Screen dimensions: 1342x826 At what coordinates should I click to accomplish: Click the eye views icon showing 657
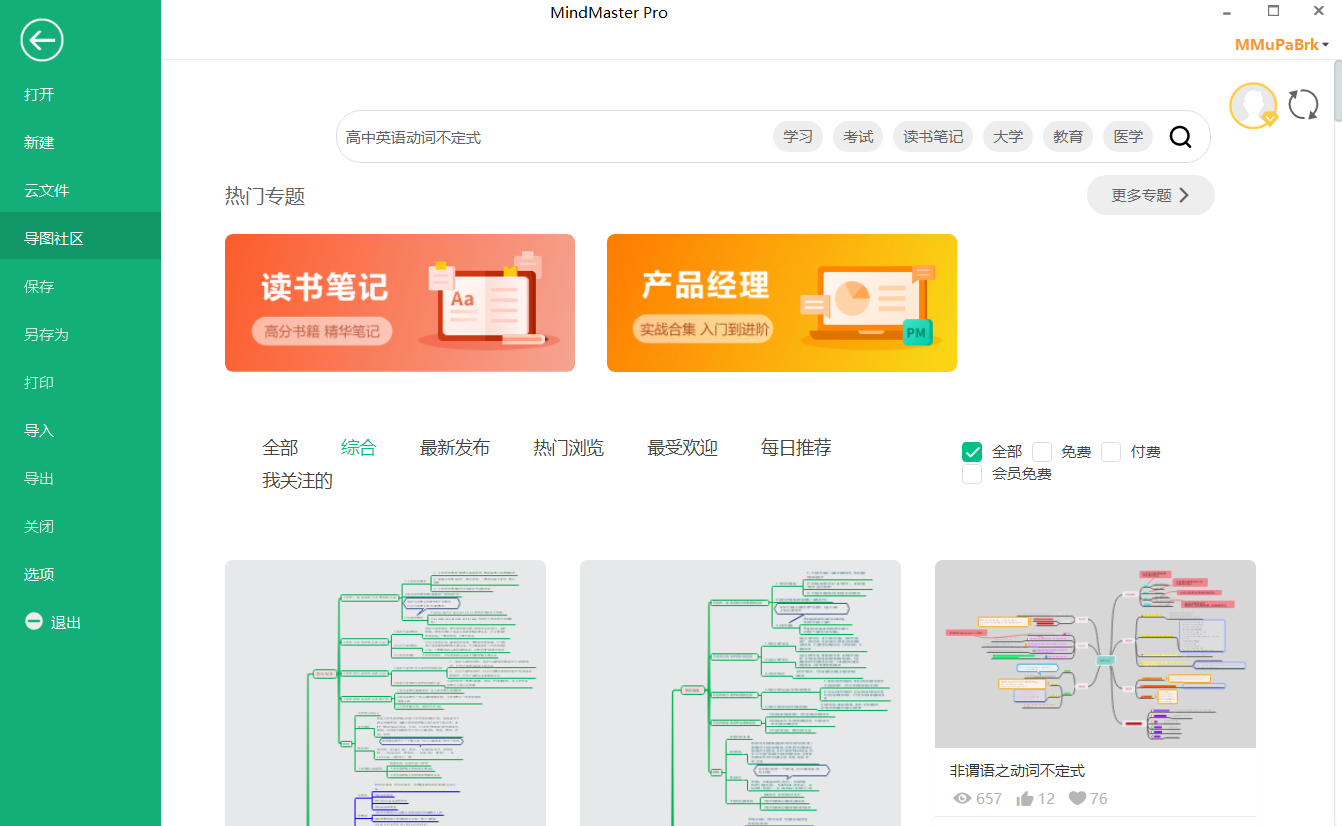point(963,798)
